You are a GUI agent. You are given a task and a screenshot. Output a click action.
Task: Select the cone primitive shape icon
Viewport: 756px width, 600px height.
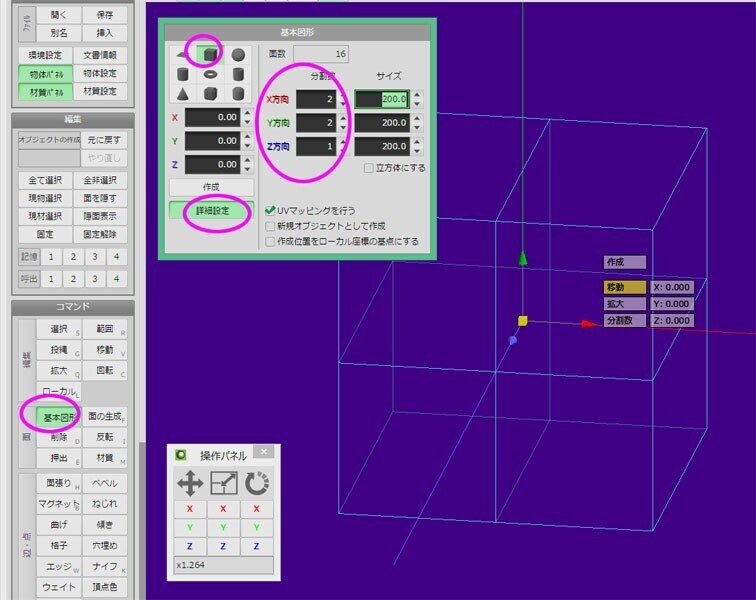click(x=182, y=94)
